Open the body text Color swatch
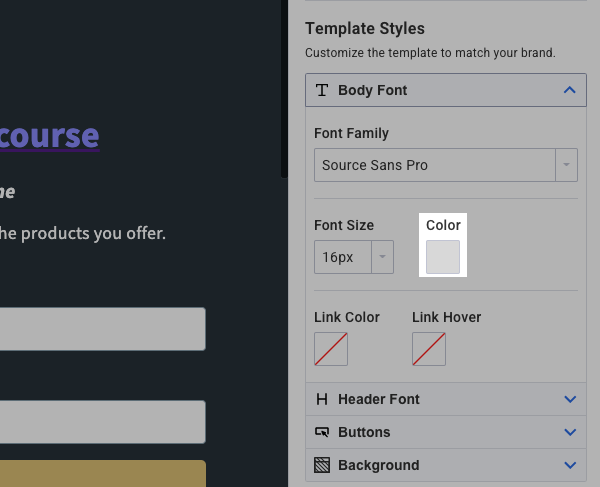Screen dimensions: 600x487 443,257
